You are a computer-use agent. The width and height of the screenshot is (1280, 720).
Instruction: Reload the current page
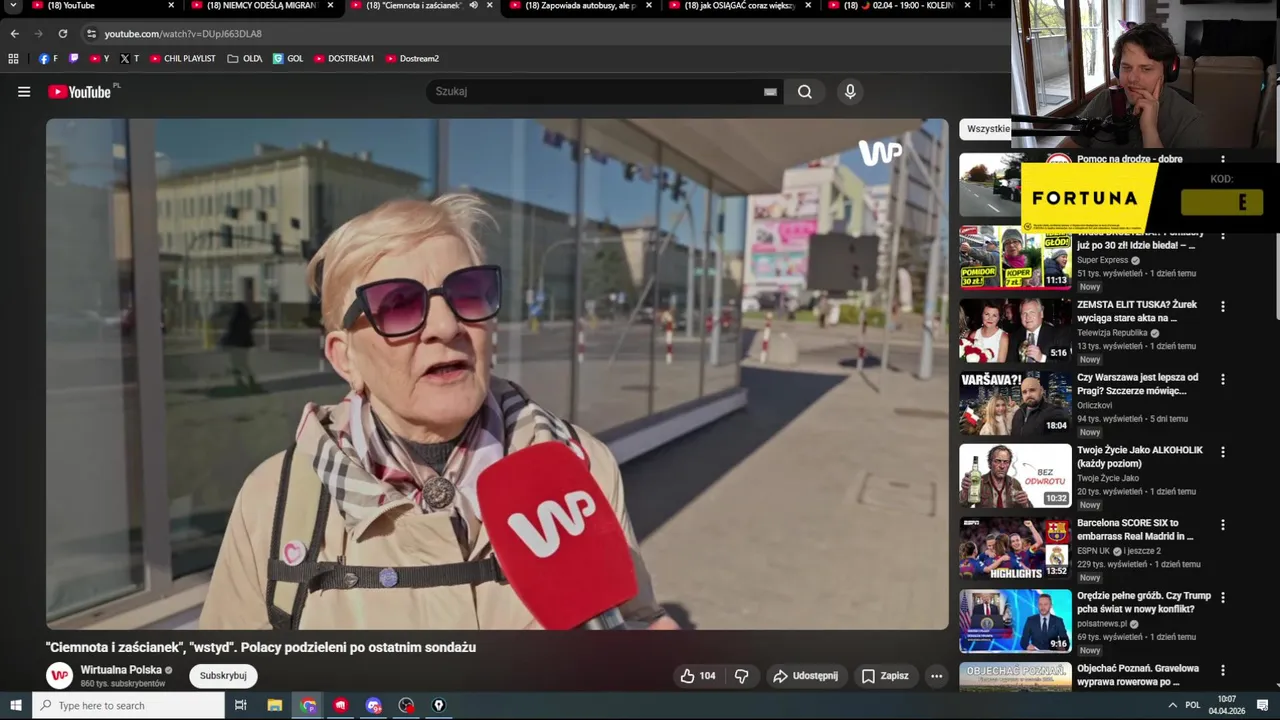62,34
